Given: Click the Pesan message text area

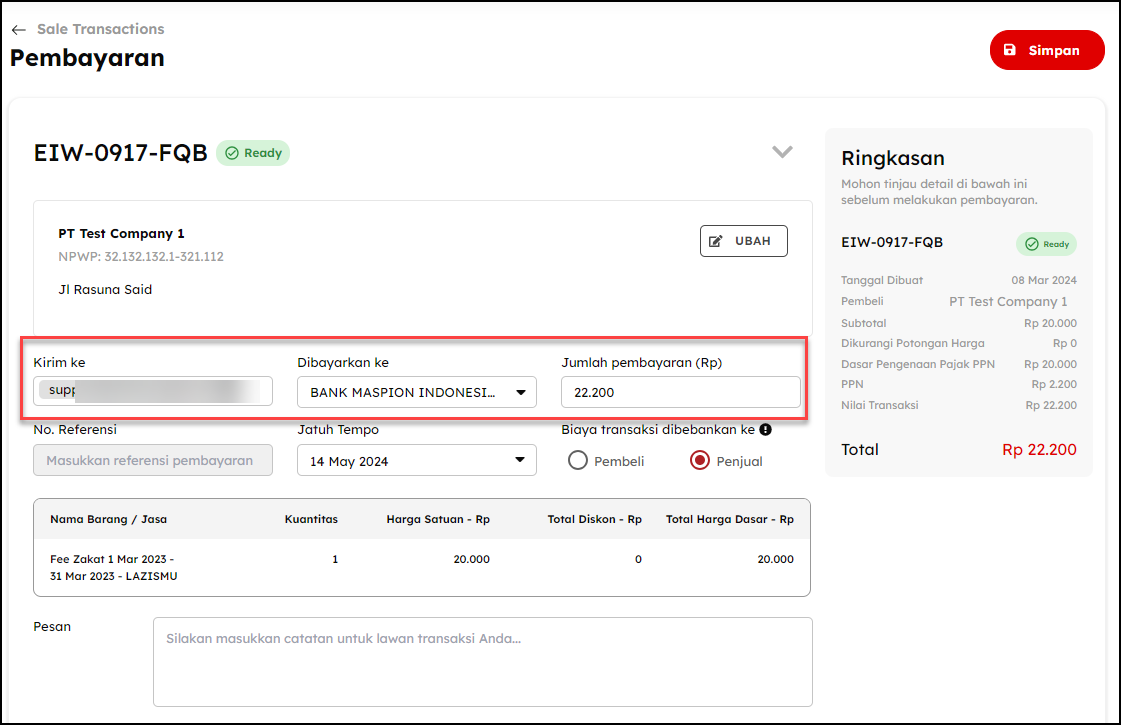Looking at the screenshot, I should tap(482, 661).
